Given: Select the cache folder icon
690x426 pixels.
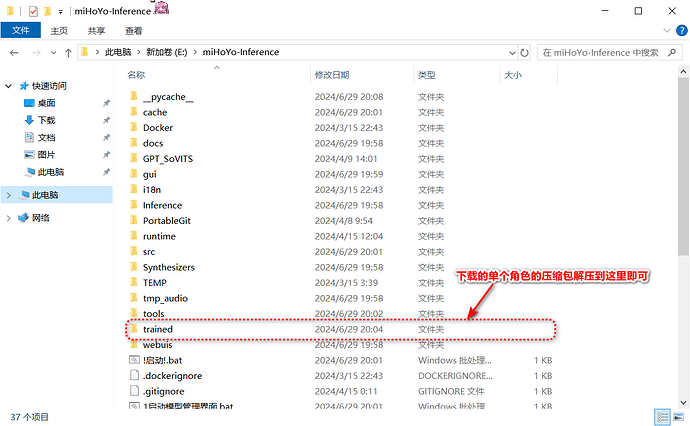Looking at the screenshot, I should coord(134,112).
